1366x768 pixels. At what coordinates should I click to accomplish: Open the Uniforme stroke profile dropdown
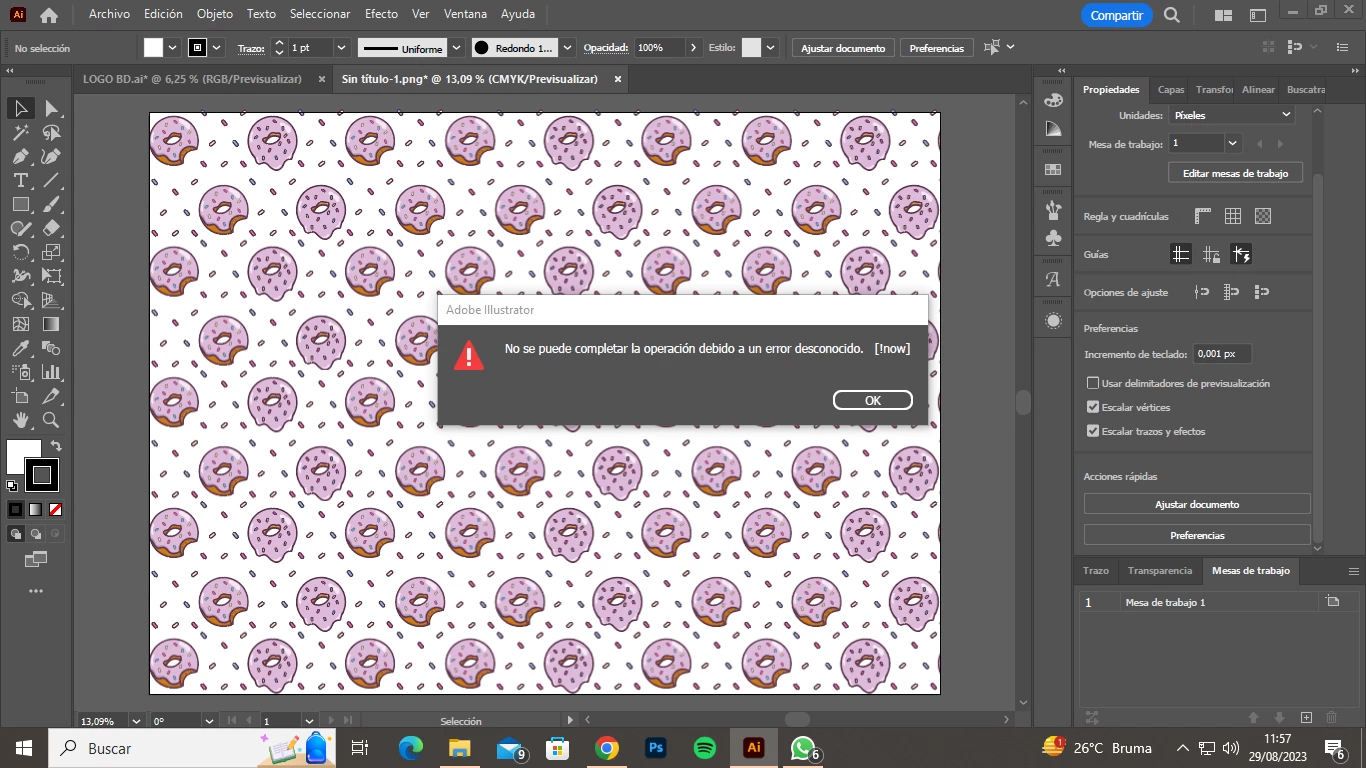457,48
